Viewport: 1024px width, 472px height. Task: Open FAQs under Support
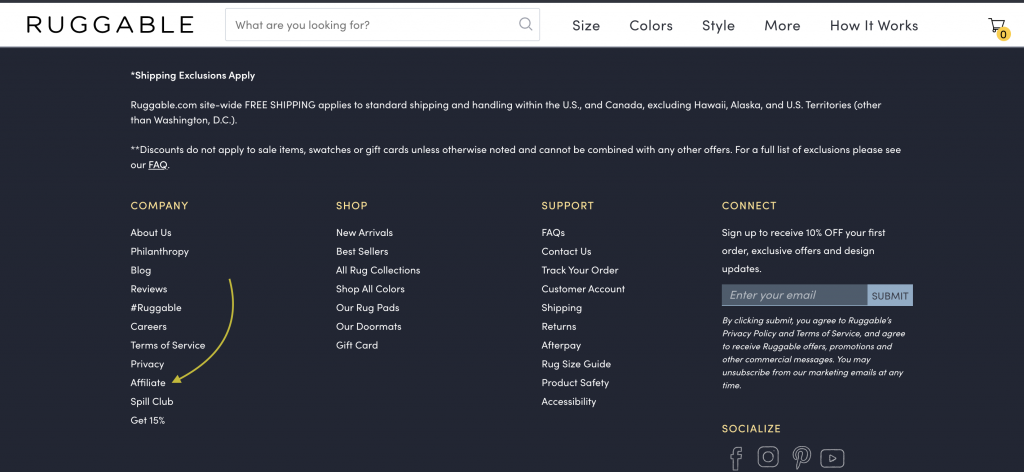[553, 232]
